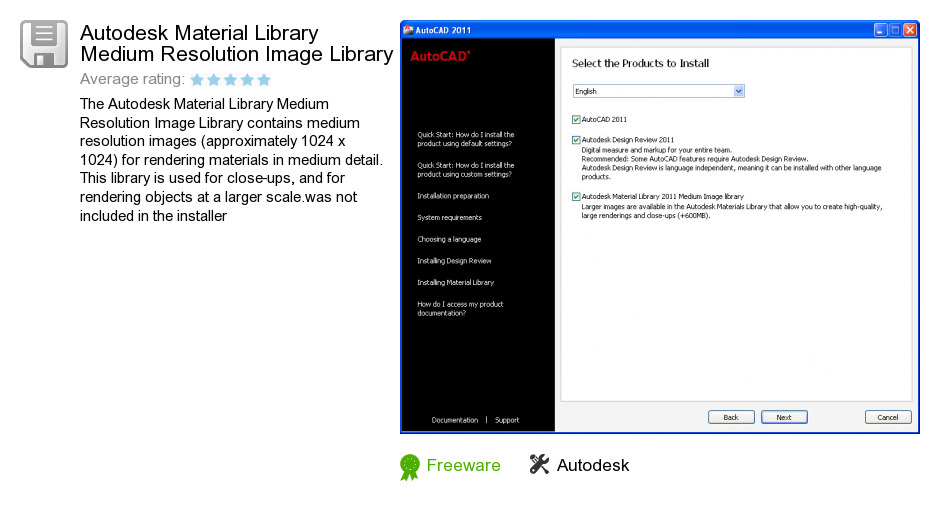
Task: Open Quick Start custom settings help link
Action: click(466, 170)
